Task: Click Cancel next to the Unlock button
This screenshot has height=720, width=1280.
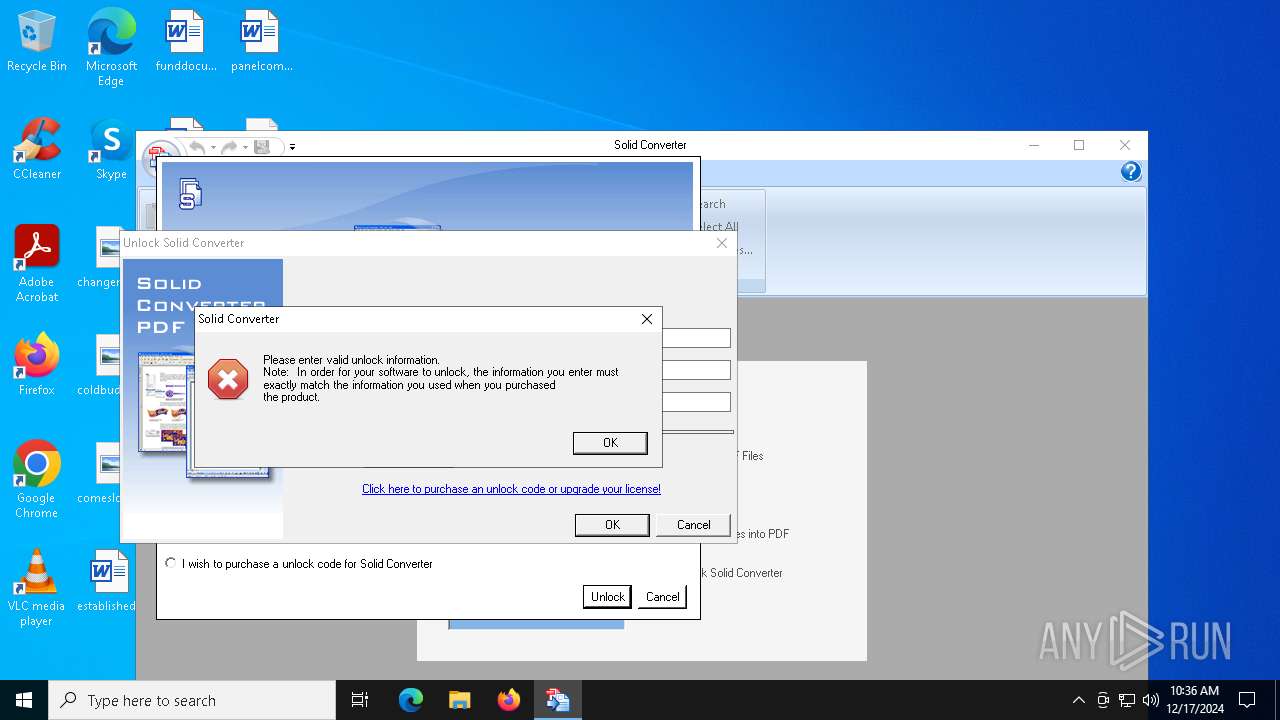Action: pyautogui.click(x=662, y=597)
